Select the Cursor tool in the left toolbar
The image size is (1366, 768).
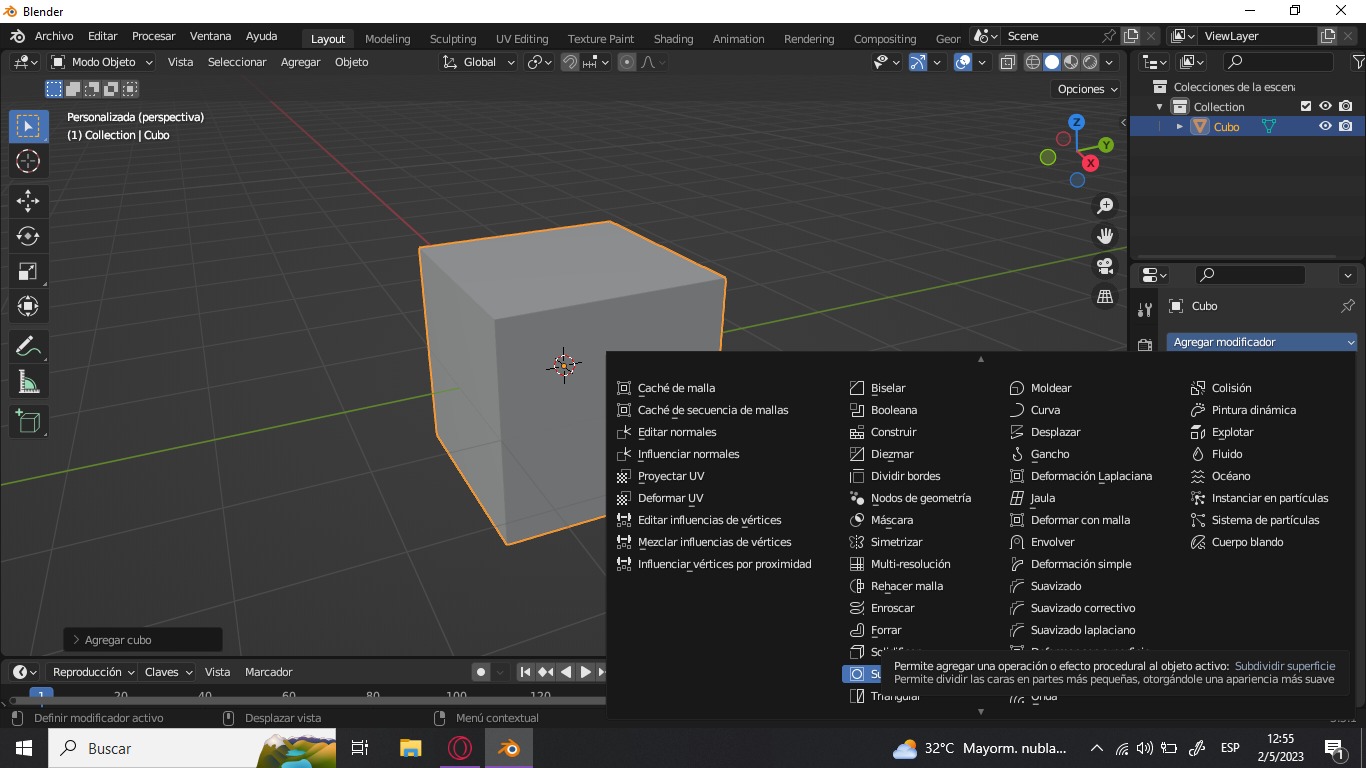(28, 161)
